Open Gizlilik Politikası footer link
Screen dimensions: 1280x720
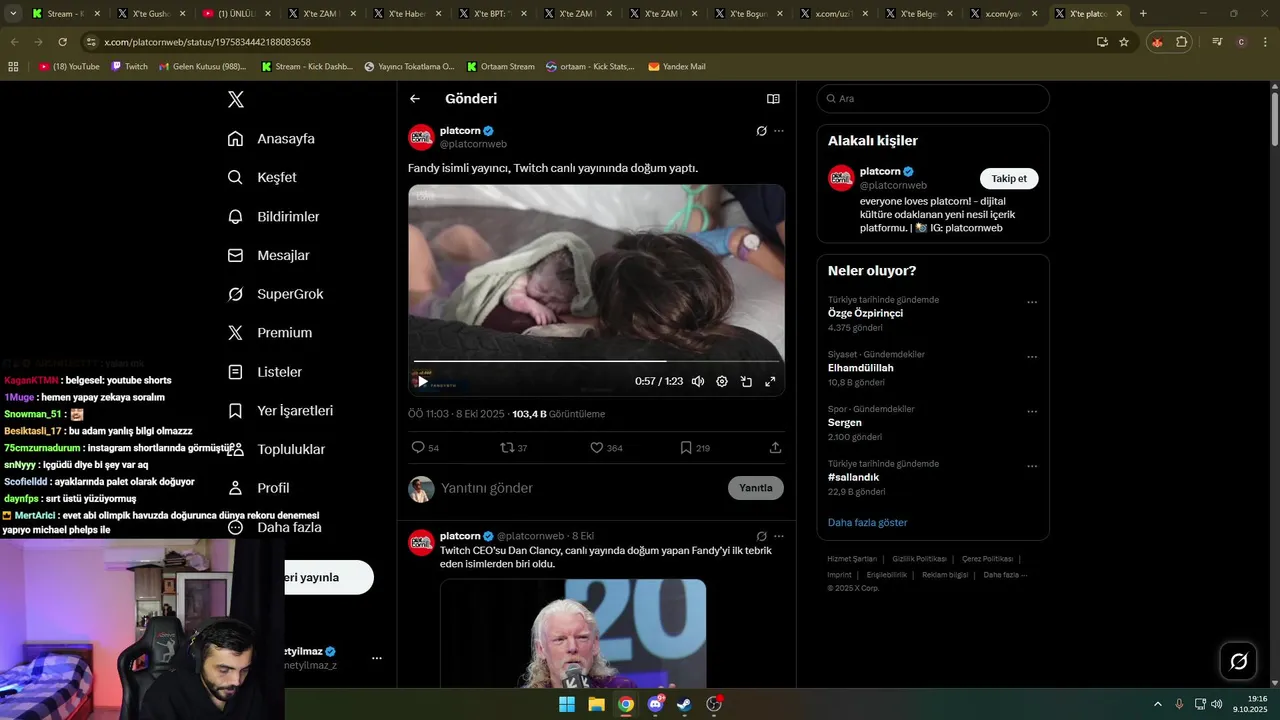[x=919, y=559]
